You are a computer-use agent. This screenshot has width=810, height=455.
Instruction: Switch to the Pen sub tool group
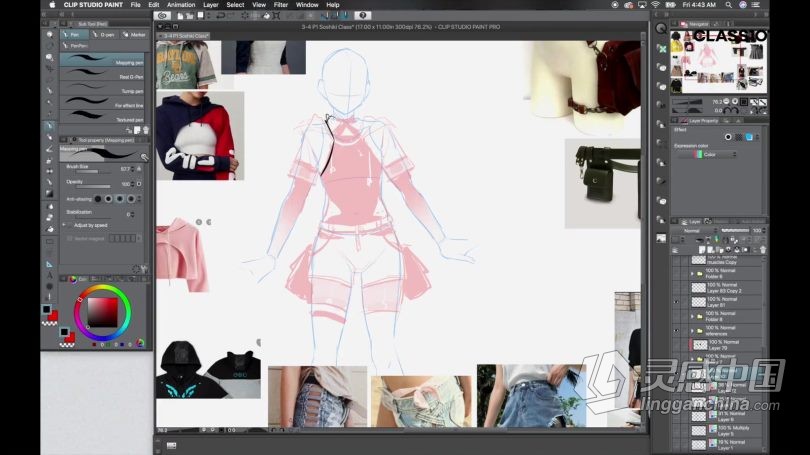point(72,35)
